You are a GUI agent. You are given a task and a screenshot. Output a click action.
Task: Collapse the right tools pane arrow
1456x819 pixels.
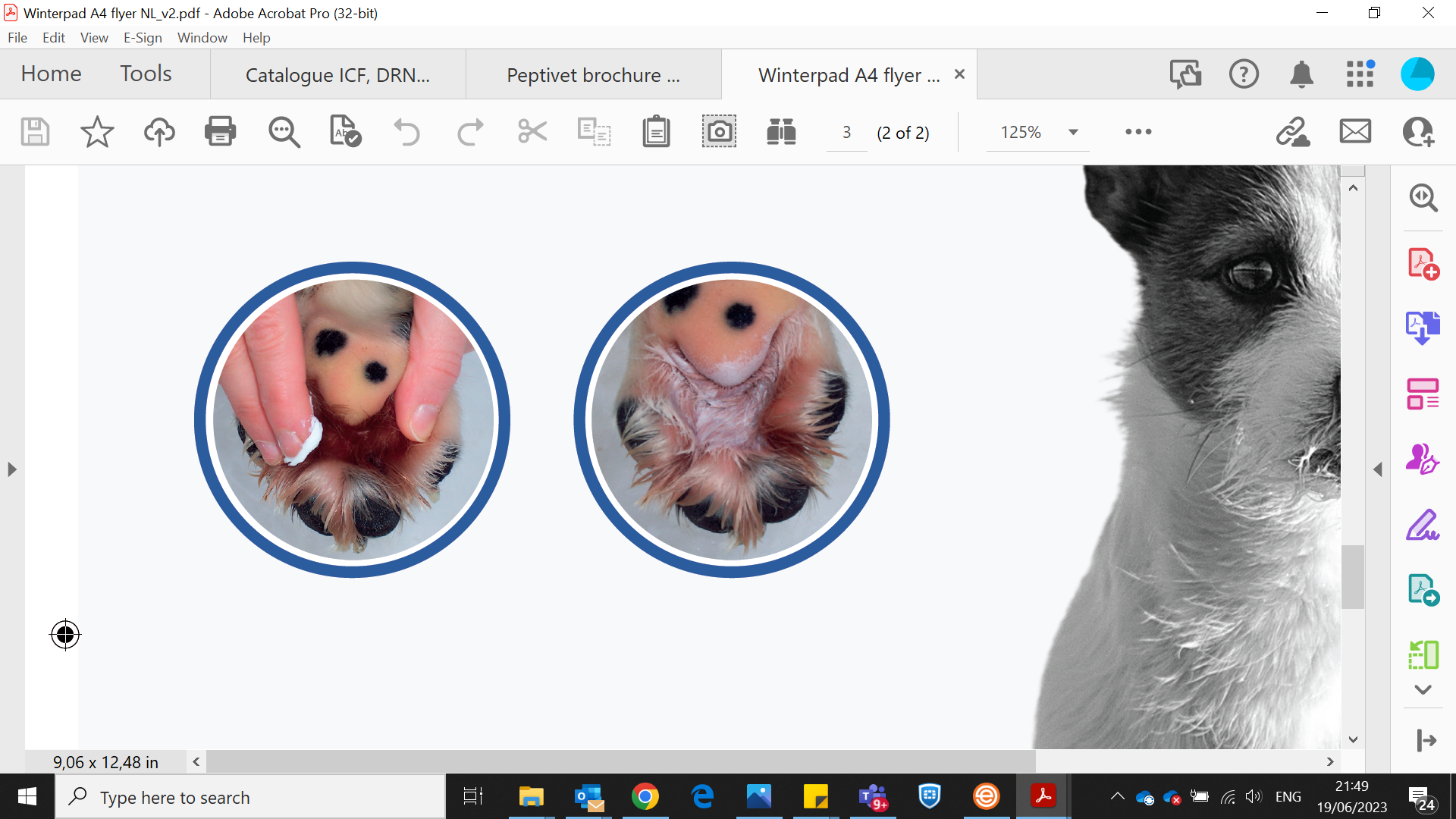click(x=1378, y=469)
